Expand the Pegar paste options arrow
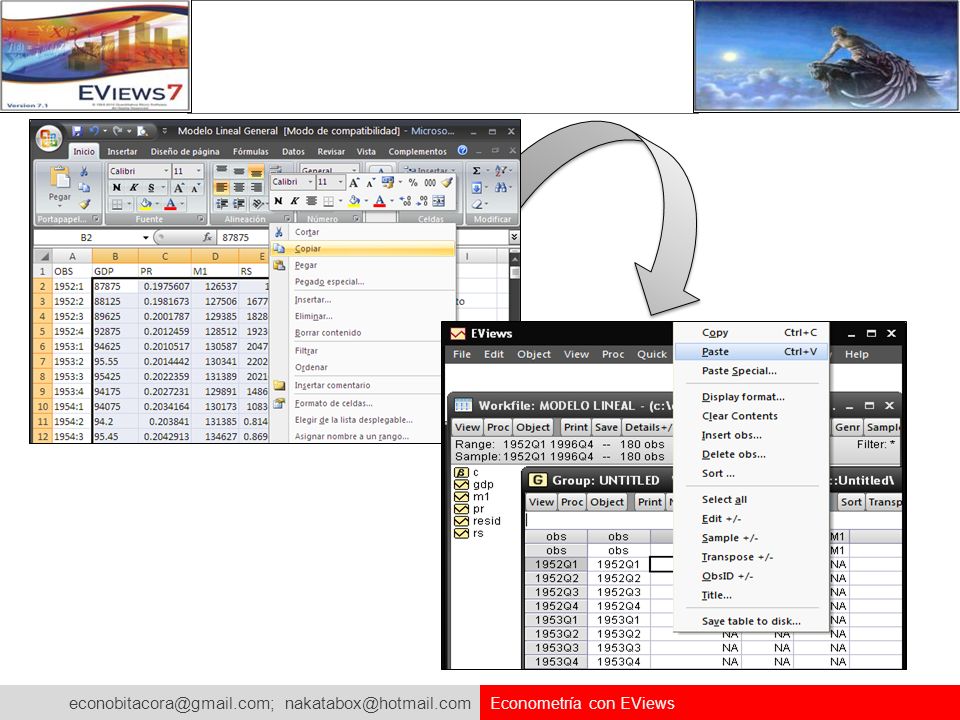This screenshot has width=960, height=720. [x=59, y=205]
